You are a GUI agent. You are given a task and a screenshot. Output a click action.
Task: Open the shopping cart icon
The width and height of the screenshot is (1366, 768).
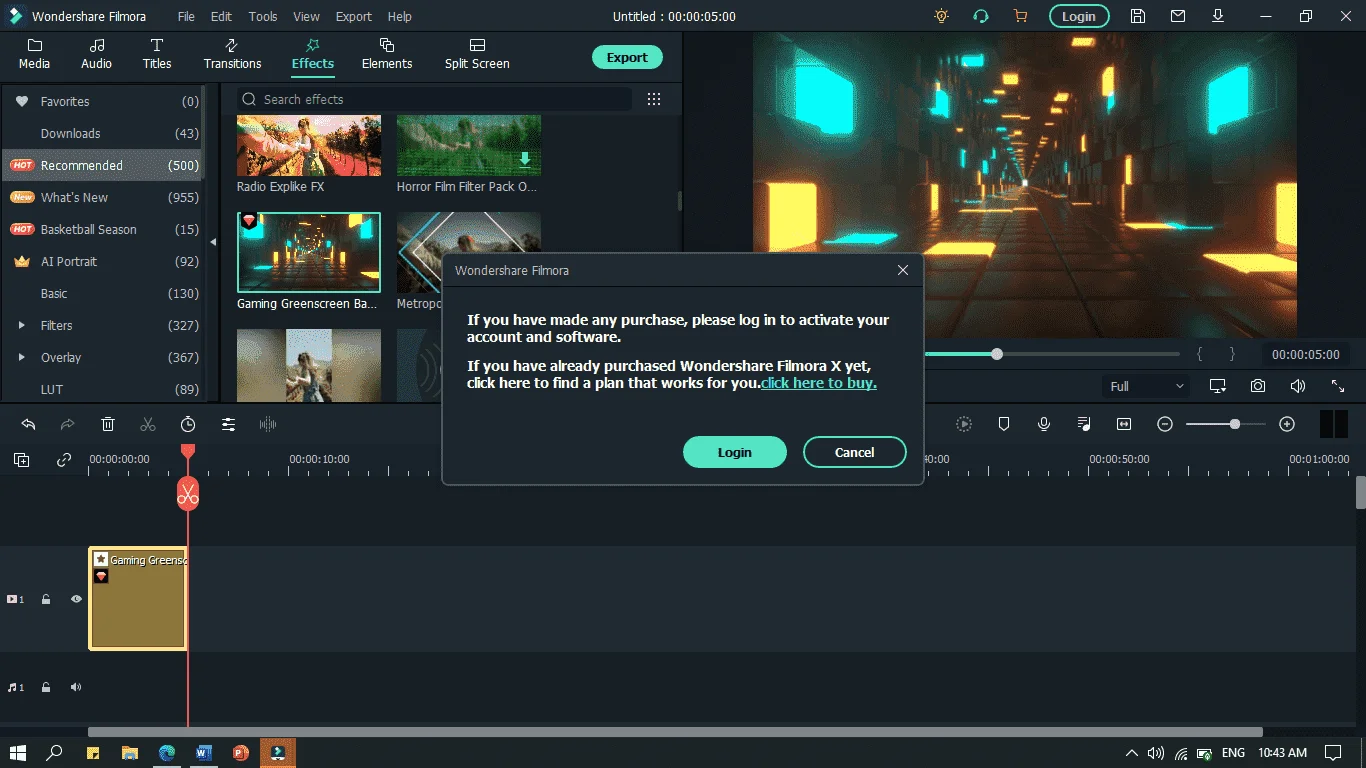coord(1020,16)
